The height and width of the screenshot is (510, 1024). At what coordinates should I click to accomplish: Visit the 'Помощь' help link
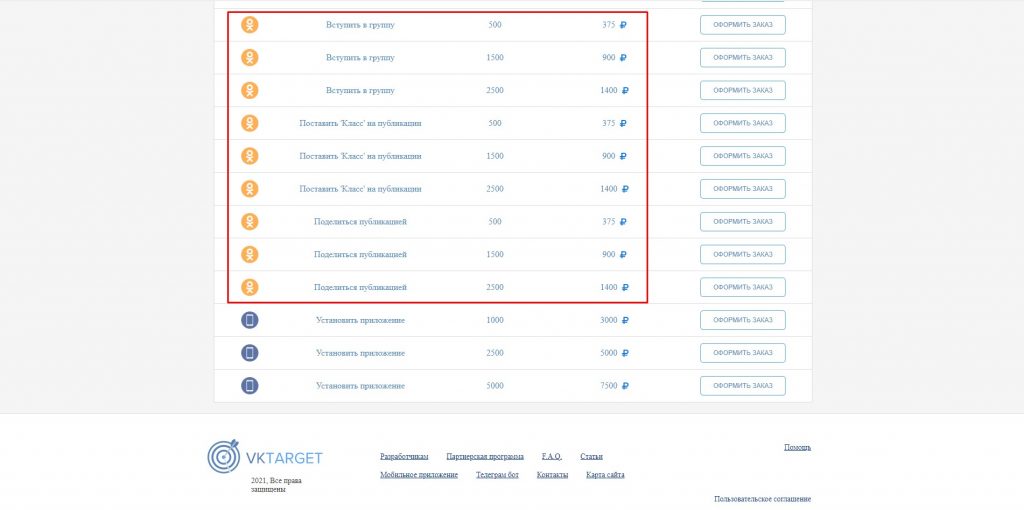[797, 447]
